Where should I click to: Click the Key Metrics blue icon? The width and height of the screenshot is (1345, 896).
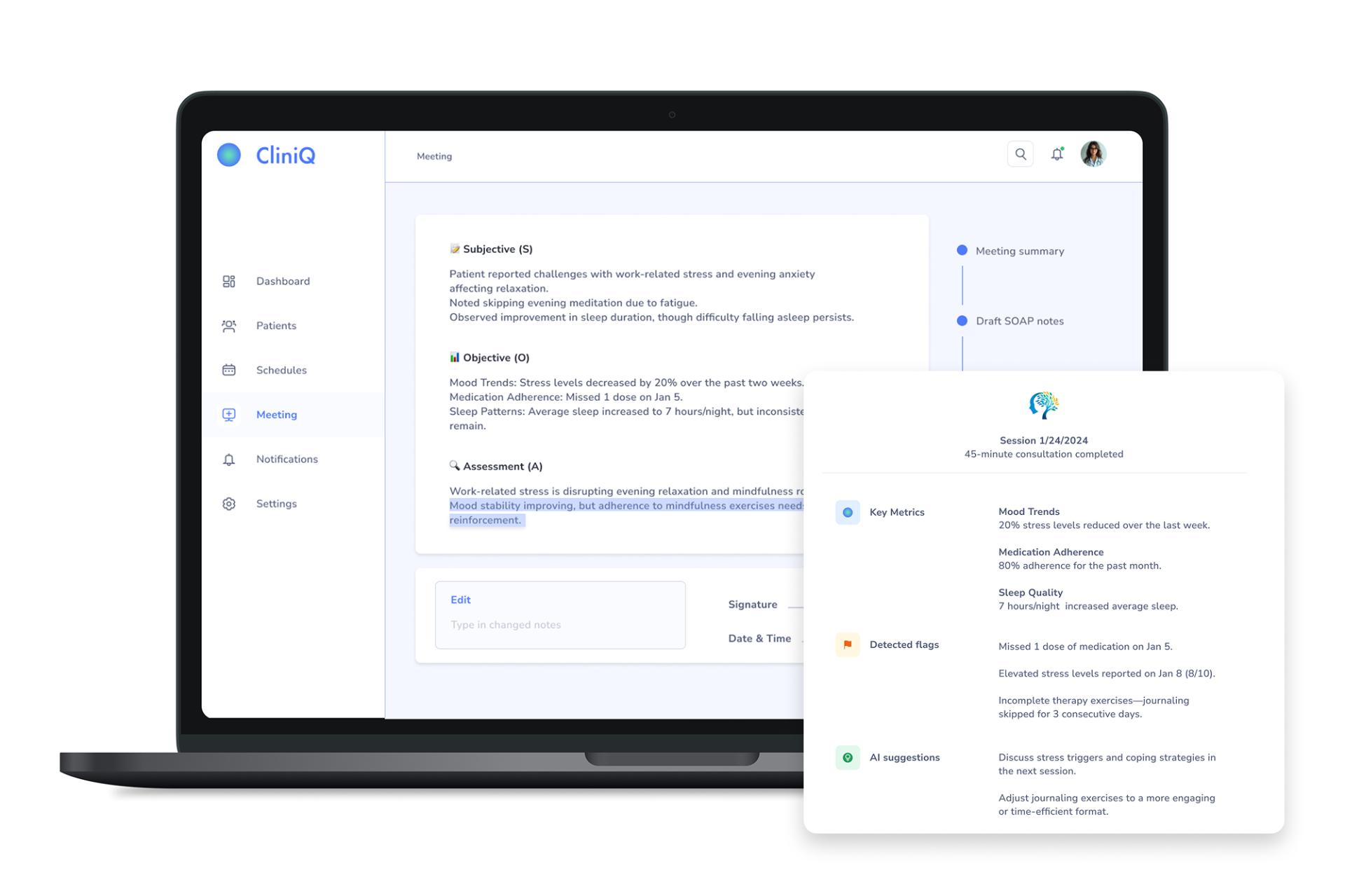click(x=848, y=512)
